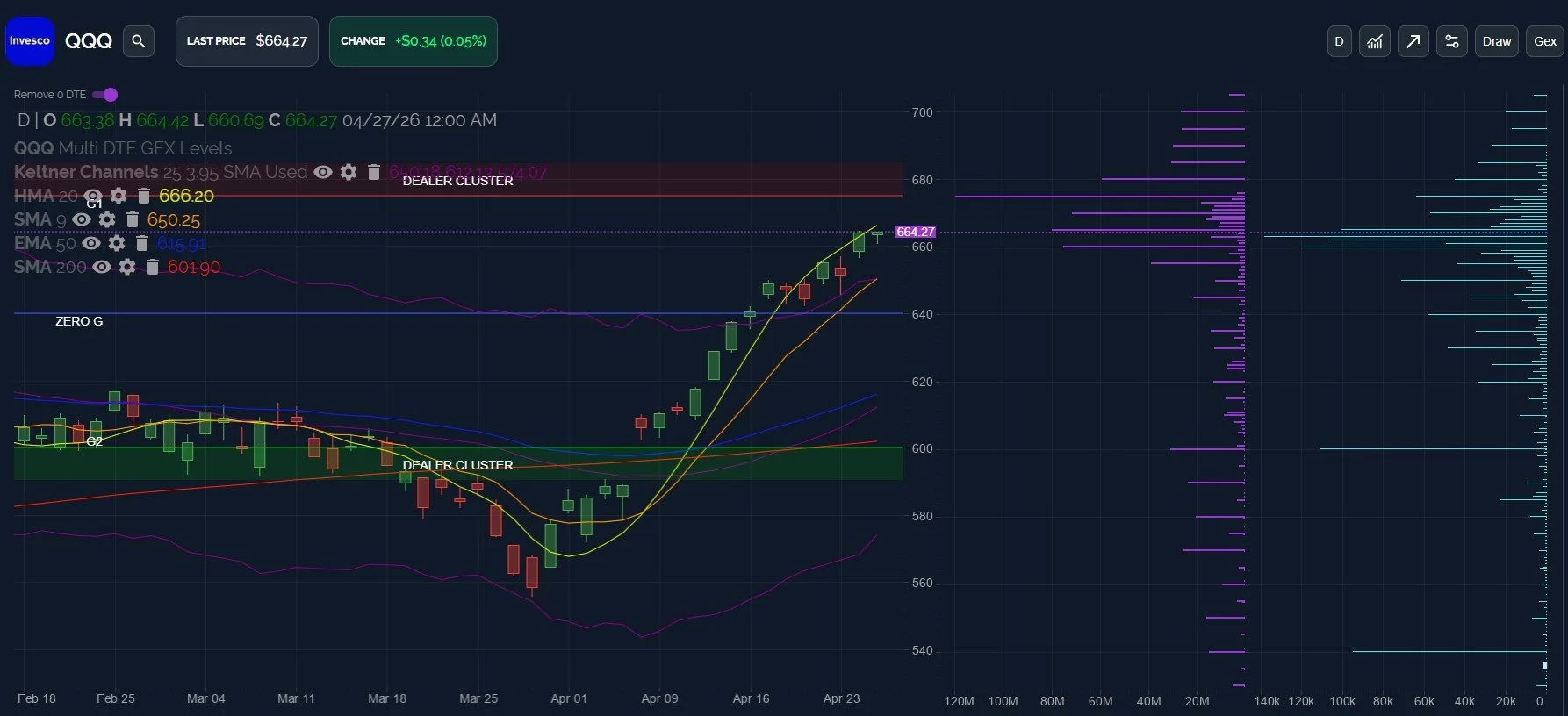
Task: Toggle visibility of EMA 50 indicator
Action: click(91, 243)
